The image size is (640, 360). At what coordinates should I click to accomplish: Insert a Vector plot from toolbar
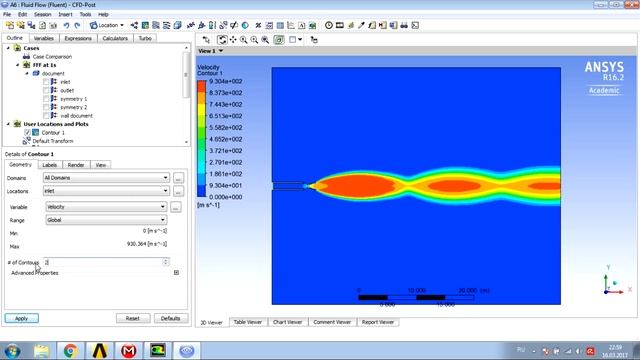pos(134,25)
